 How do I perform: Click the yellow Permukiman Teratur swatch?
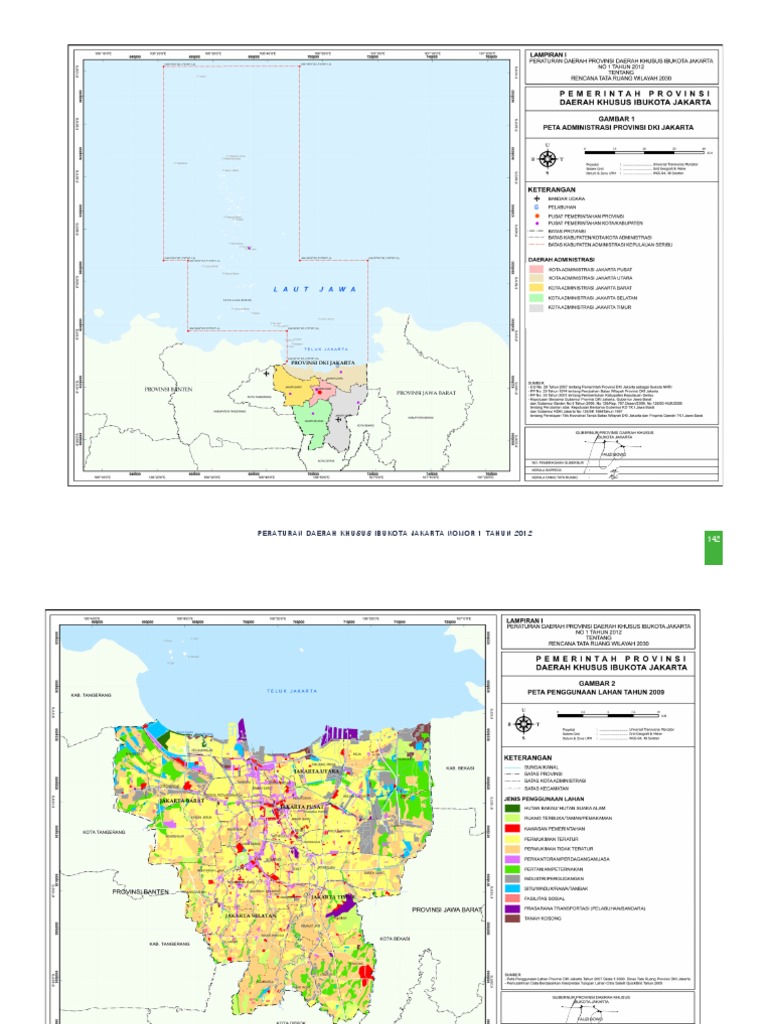[512, 839]
